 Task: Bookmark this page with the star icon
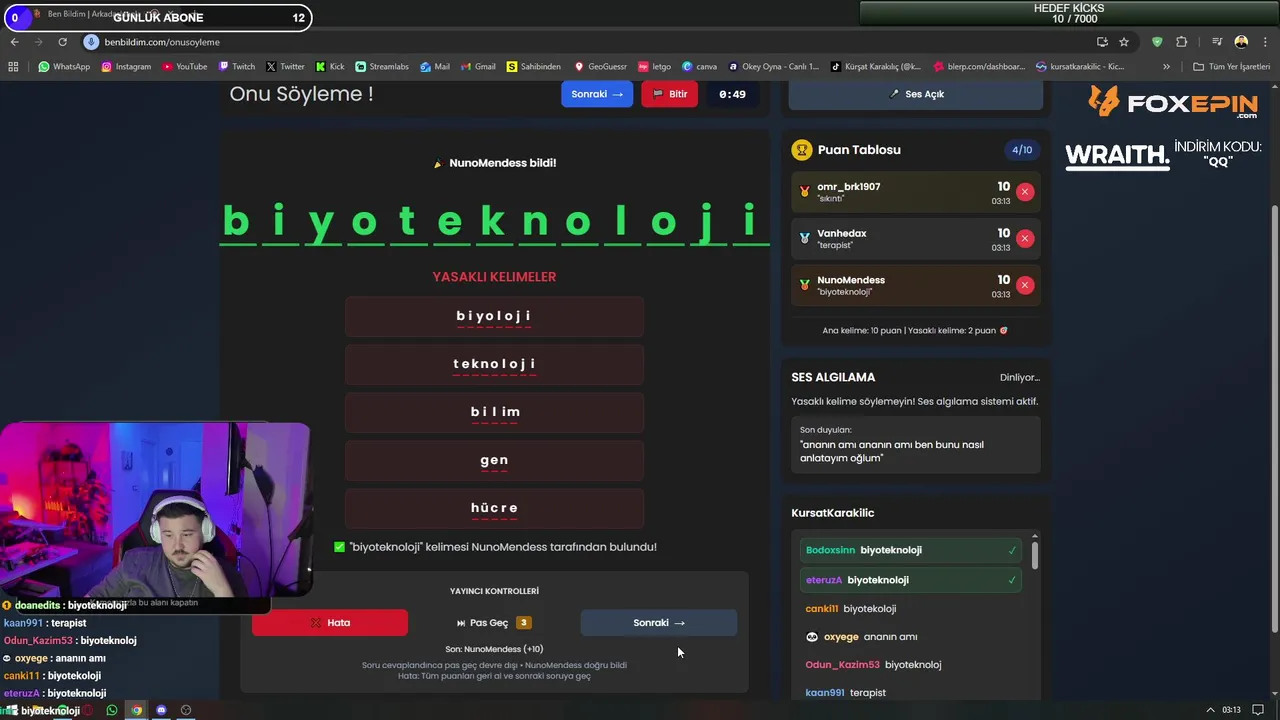click(1124, 42)
